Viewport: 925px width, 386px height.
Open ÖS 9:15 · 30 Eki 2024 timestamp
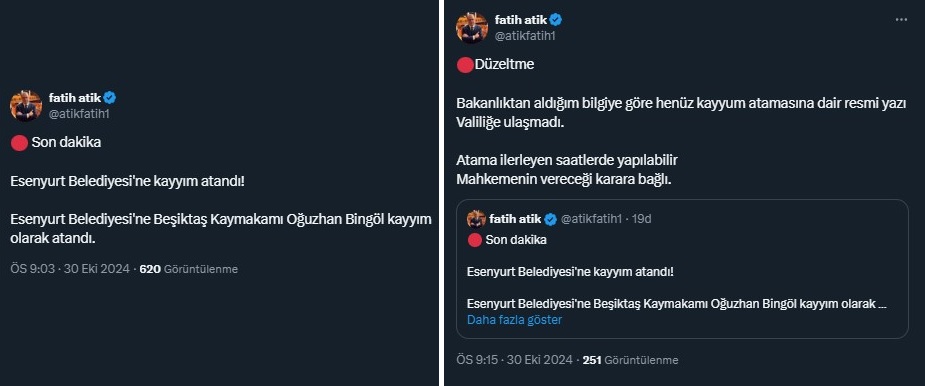(514, 360)
